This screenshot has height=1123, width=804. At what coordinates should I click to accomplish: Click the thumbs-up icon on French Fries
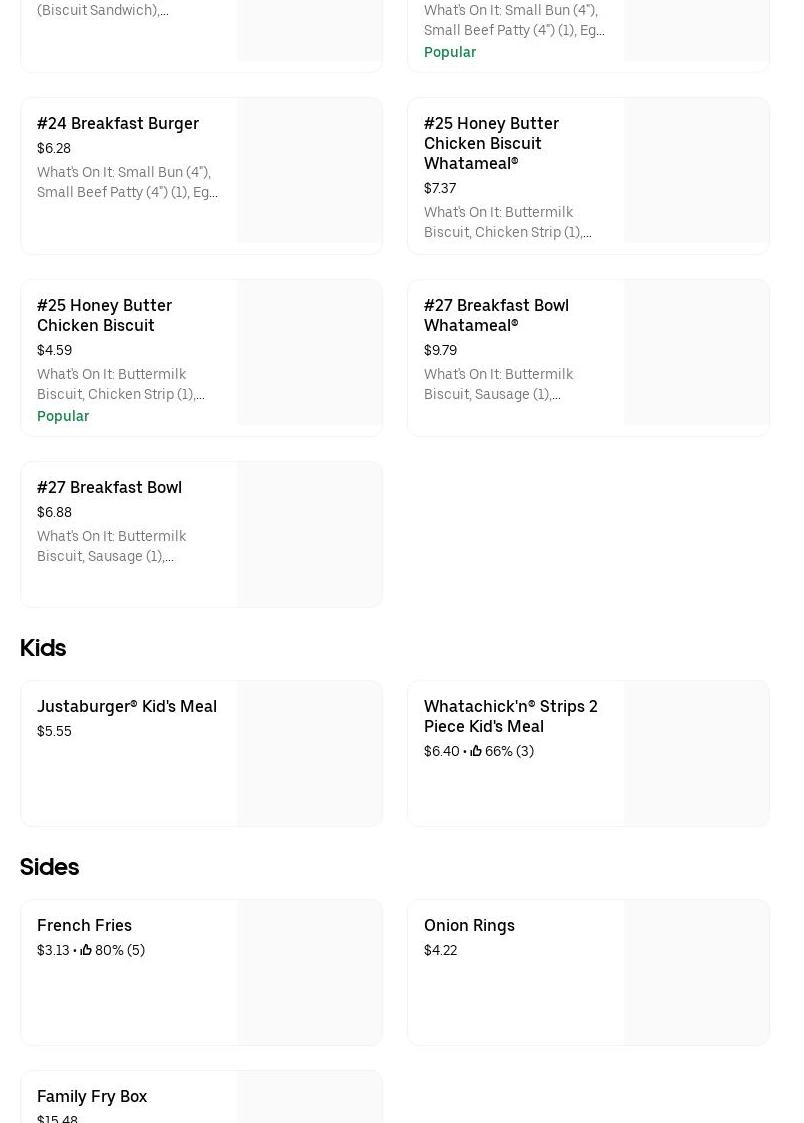click(x=86, y=950)
